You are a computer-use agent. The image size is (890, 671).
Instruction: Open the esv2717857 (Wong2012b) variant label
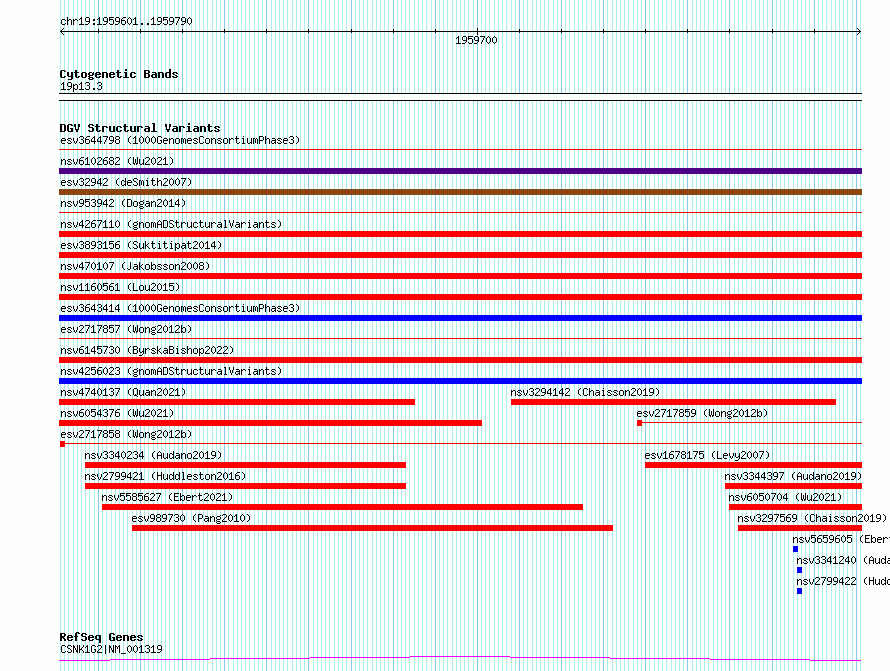point(126,329)
